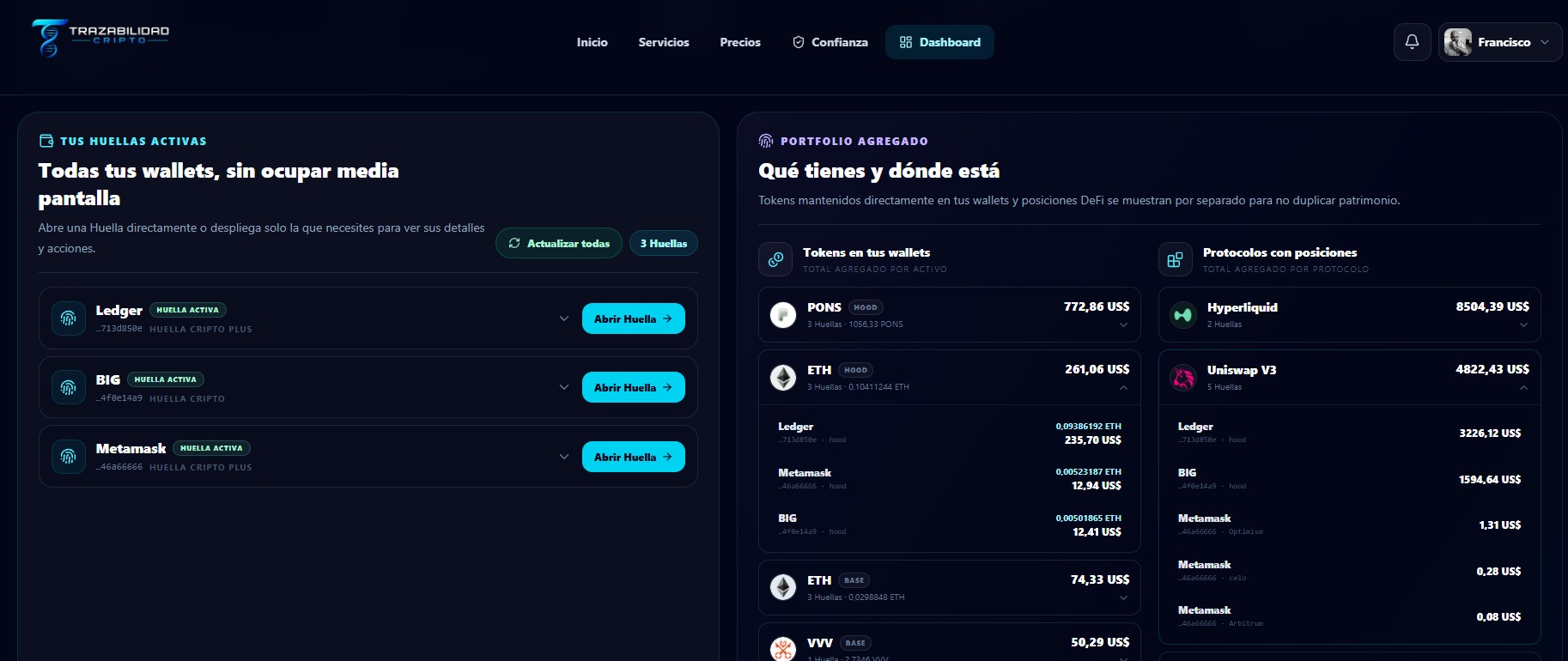Image resolution: width=1568 pixels, height=661 pixels.
Task: Open the Servicios menu item
Action: click(x=664, y=42)
